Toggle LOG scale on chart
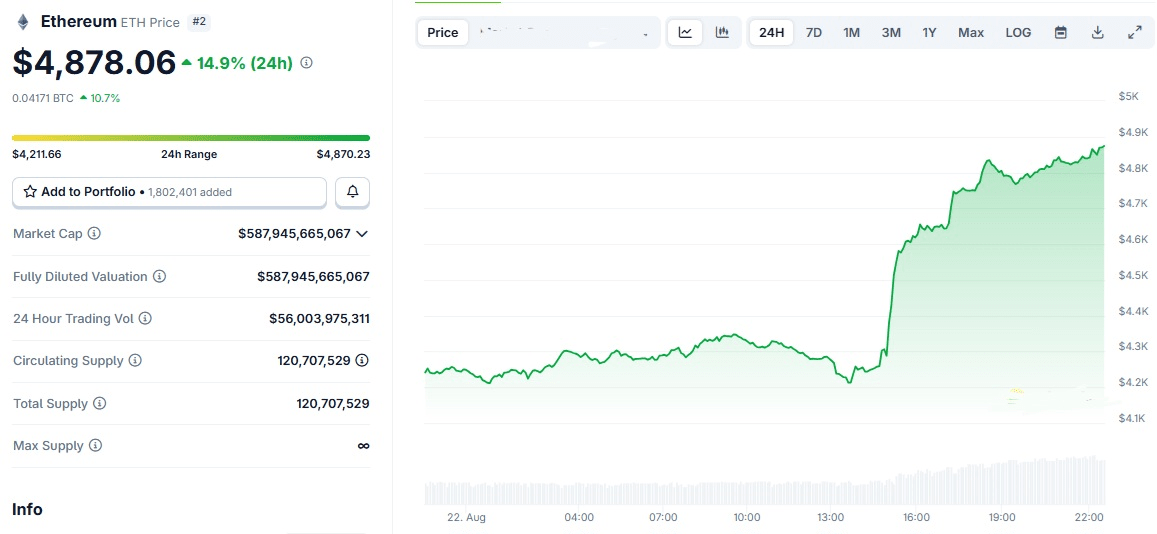The width and height of the screenshot is (1157, 534). coord(1018,32)
